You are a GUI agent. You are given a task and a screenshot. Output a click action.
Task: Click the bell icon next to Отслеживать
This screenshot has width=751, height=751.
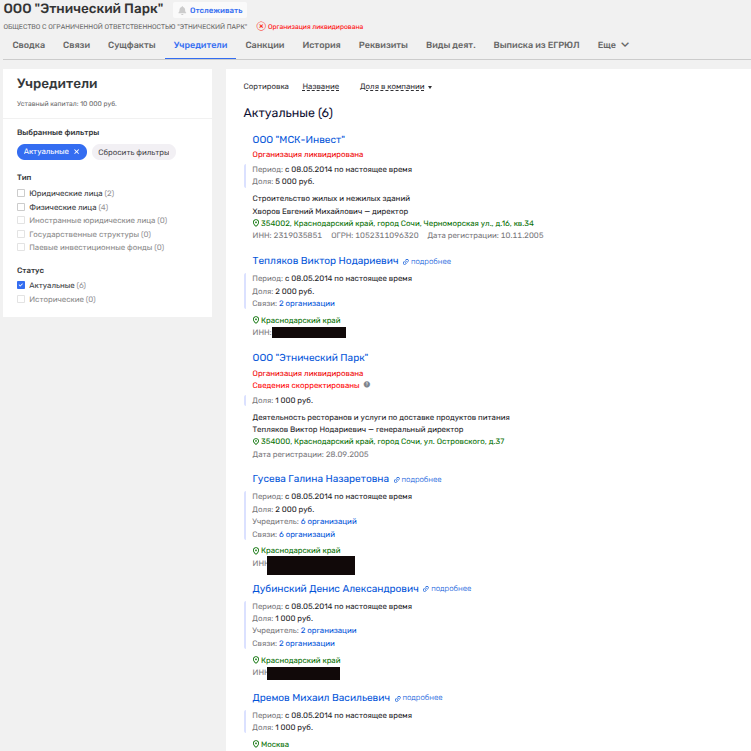tap(182, 9)
